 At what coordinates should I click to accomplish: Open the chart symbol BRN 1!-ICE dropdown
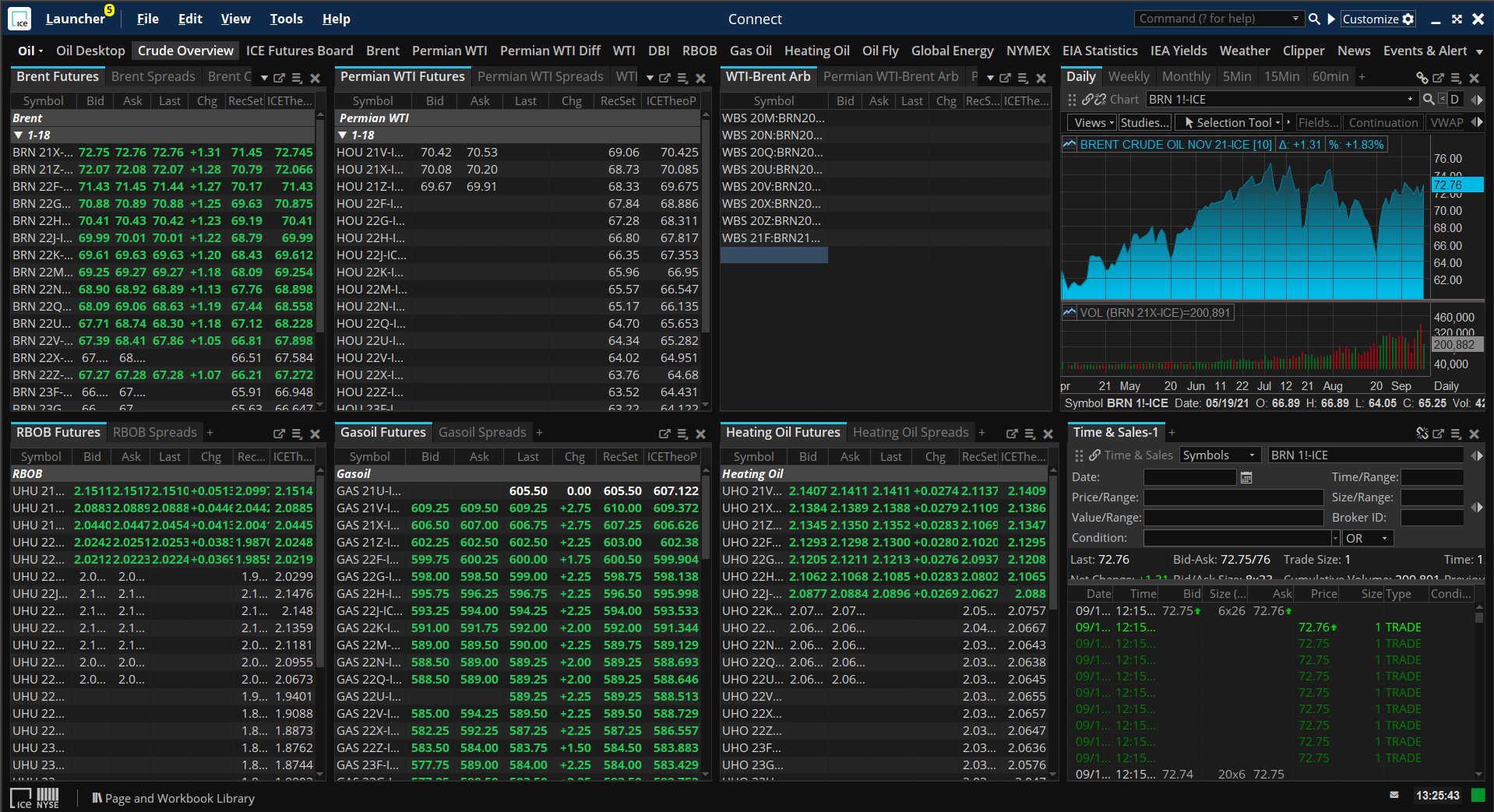(1411, 99)
